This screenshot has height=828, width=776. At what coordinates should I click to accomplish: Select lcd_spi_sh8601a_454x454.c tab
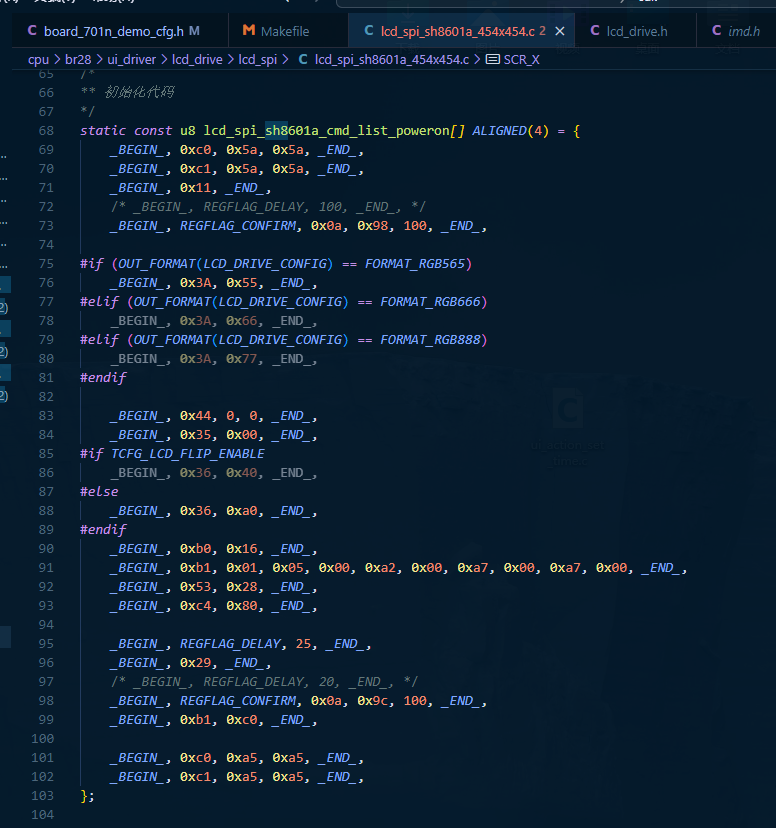457,31
